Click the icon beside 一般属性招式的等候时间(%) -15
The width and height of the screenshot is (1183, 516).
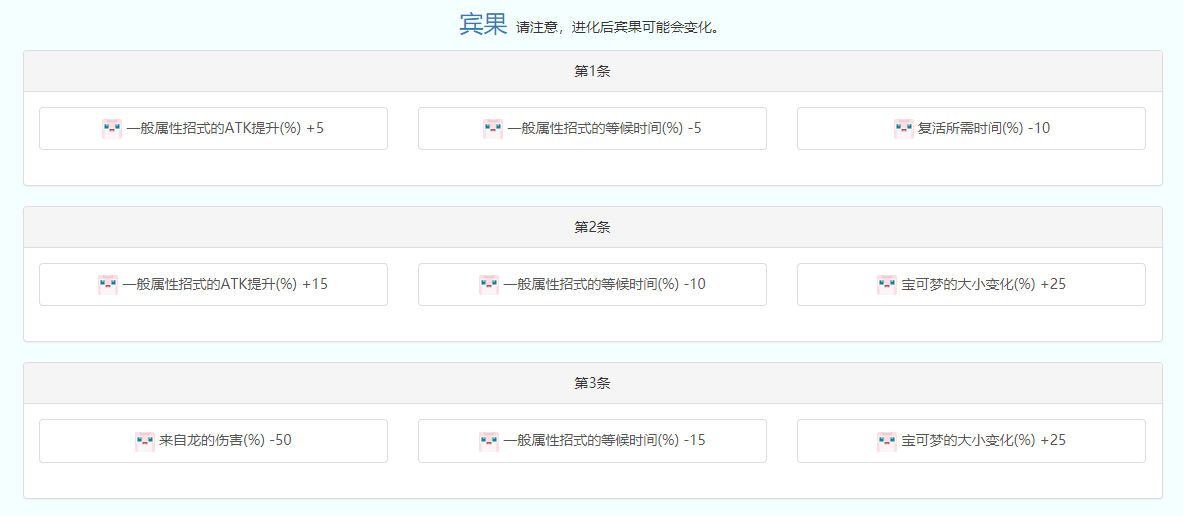coord(489,441)
